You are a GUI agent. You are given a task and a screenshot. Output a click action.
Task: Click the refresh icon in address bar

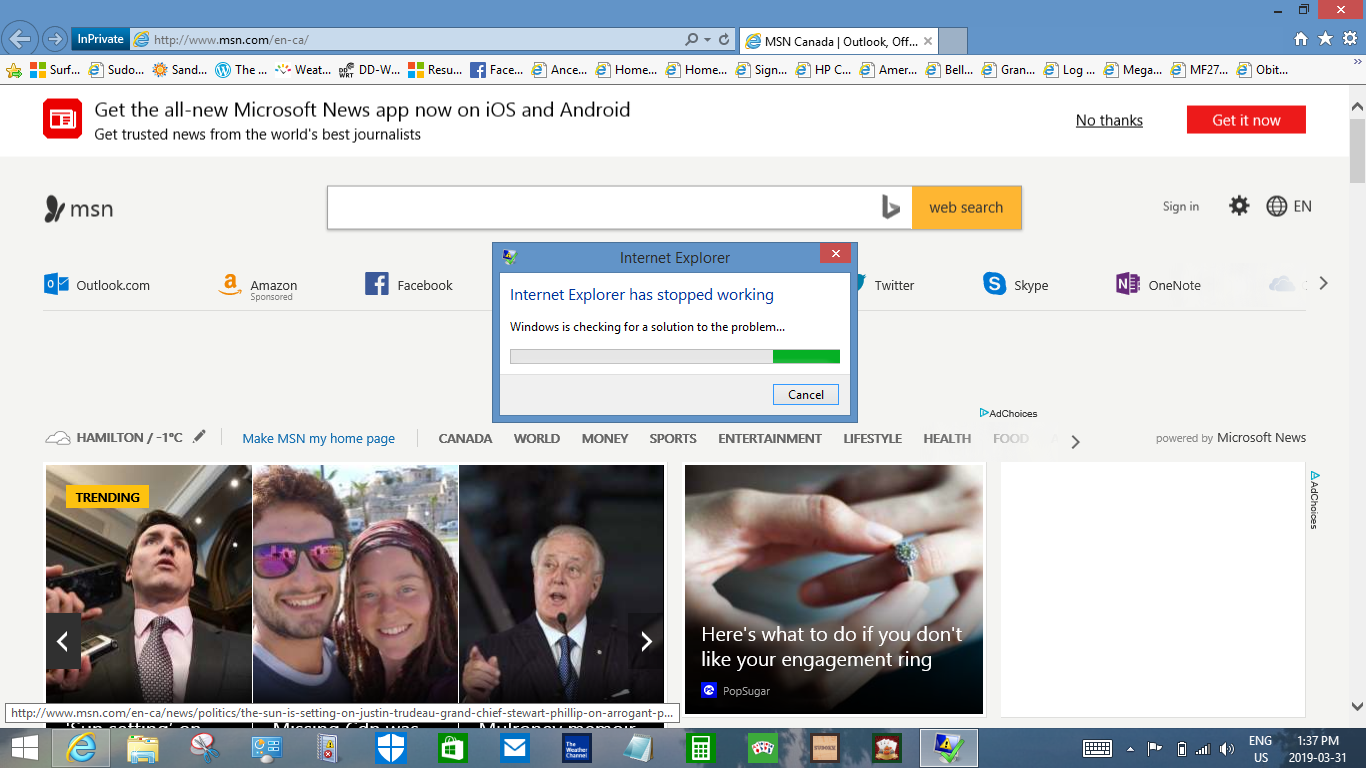pos(724,39)
